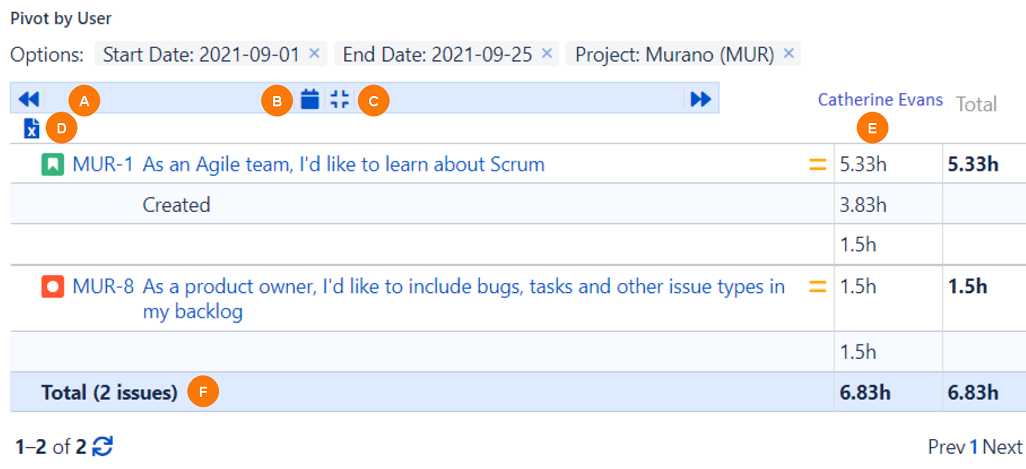
Task: Open the calendar date picker icon
Action: (x=310, y=99)
